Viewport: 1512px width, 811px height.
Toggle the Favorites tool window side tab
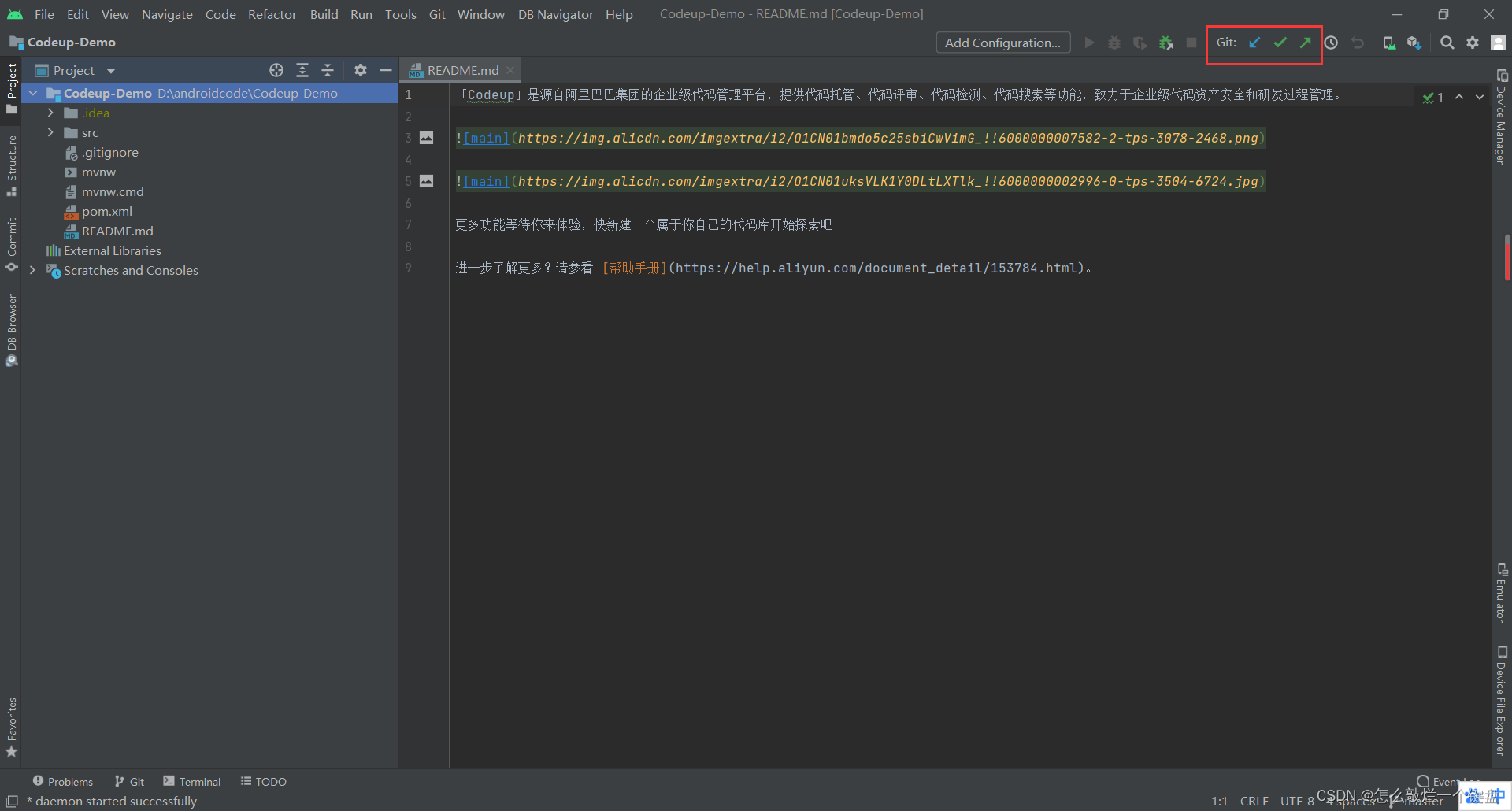(11, 726)
